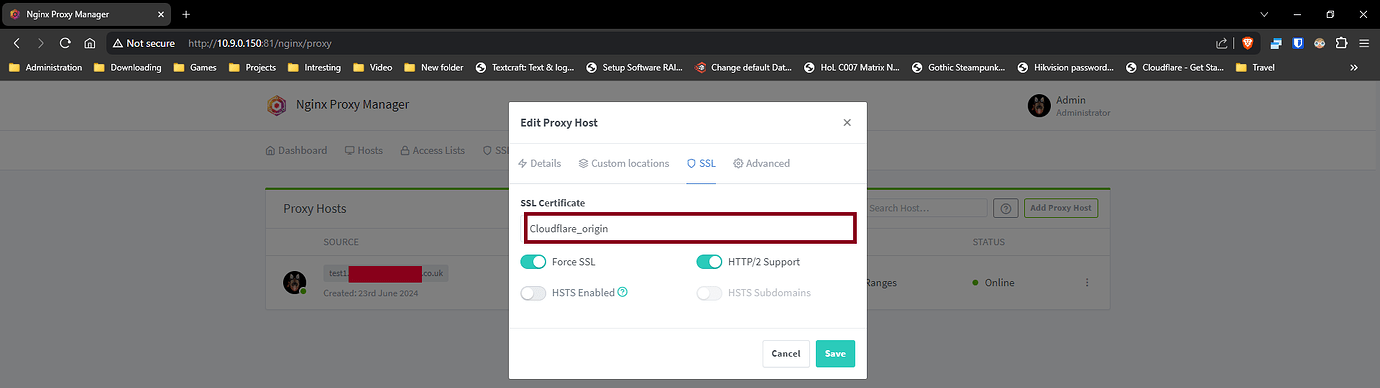The height and width of the screenshot is (388, 1380).
Task: Open the browser hamburger menu
Action: (1364, 43)
